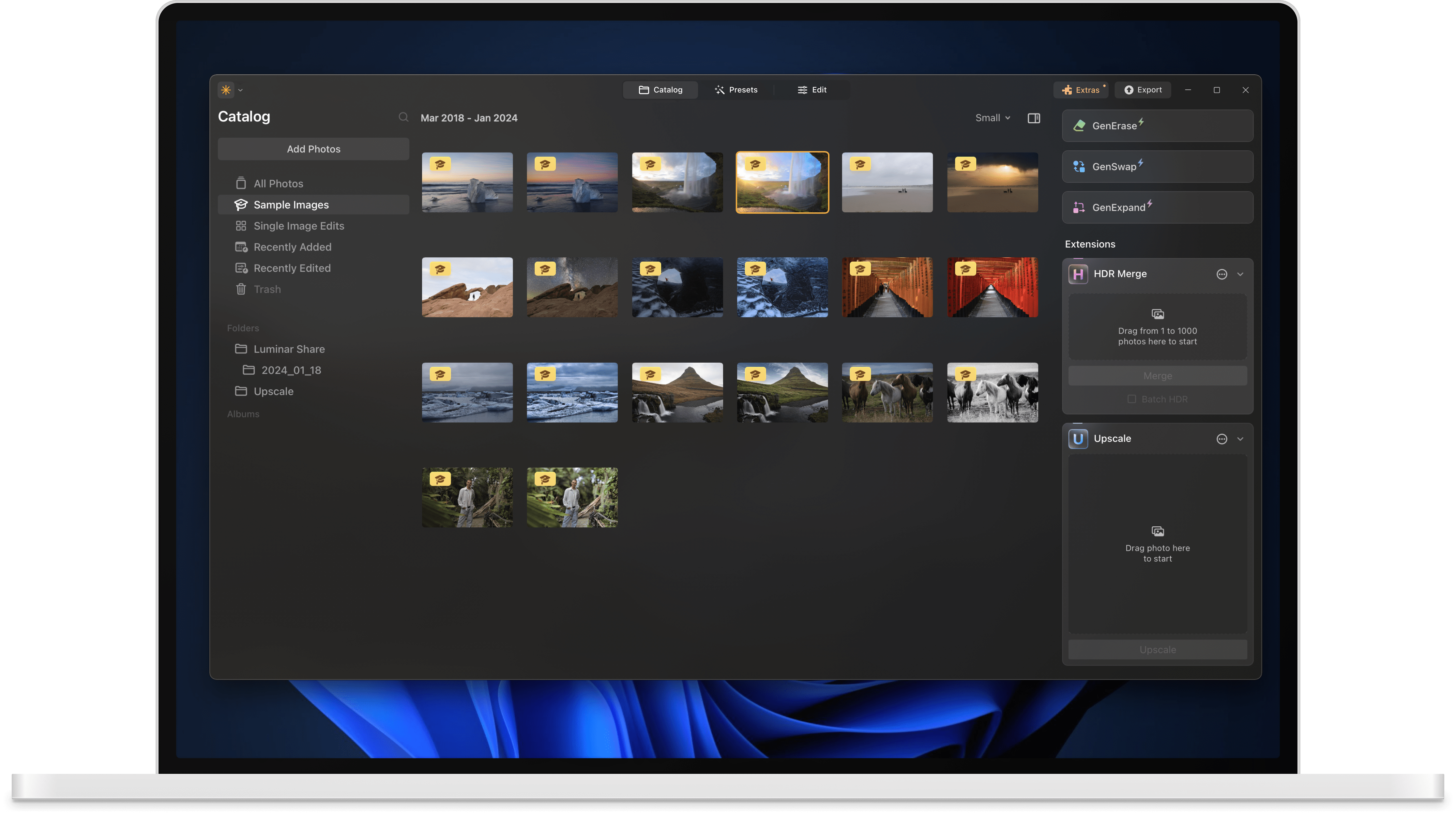Viewport: 1456px width, 813px height.
Task: Click the Luminar Neo star logo
Action: 225,90
